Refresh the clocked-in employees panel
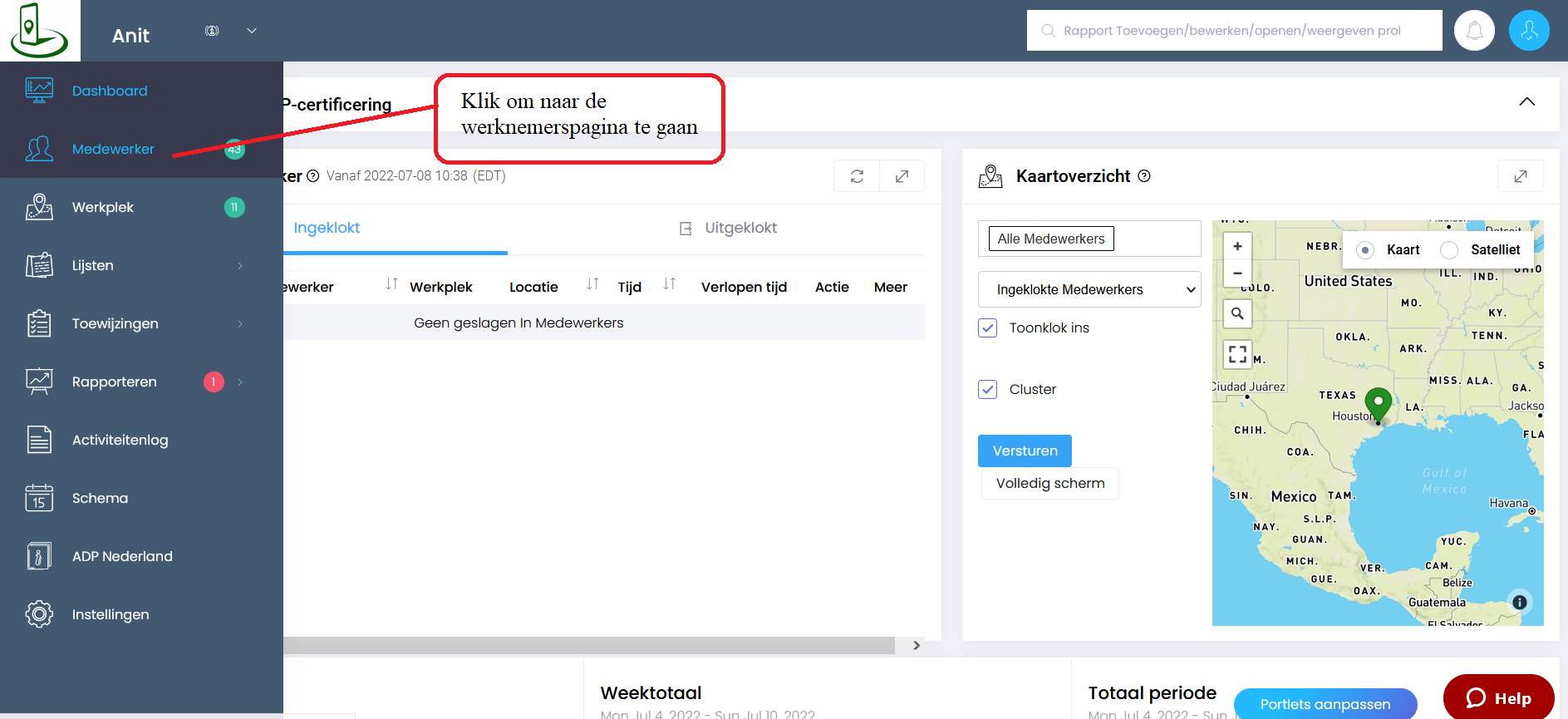Screen dimensions: 1568x719 tap(857, 176)
